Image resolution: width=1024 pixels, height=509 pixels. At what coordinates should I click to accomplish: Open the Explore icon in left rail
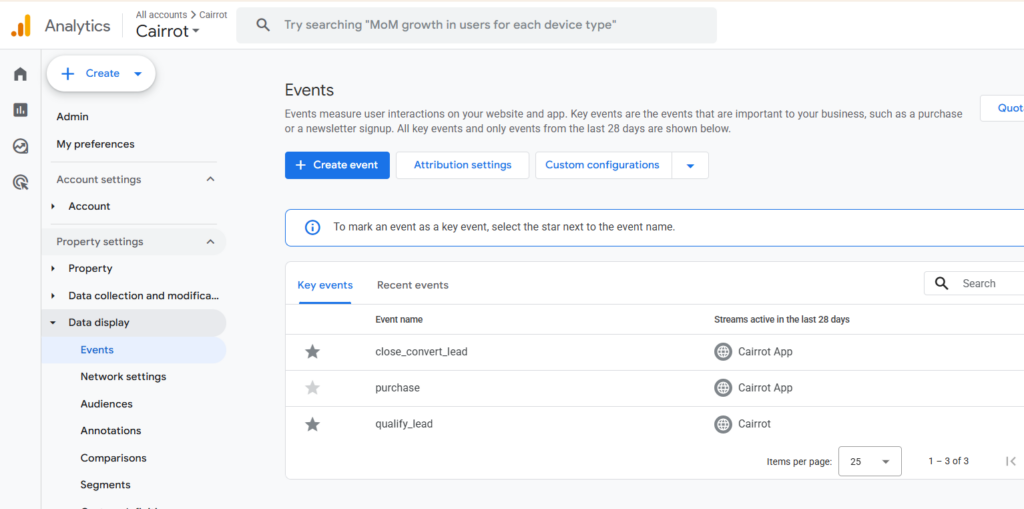[x=20, y=146]
